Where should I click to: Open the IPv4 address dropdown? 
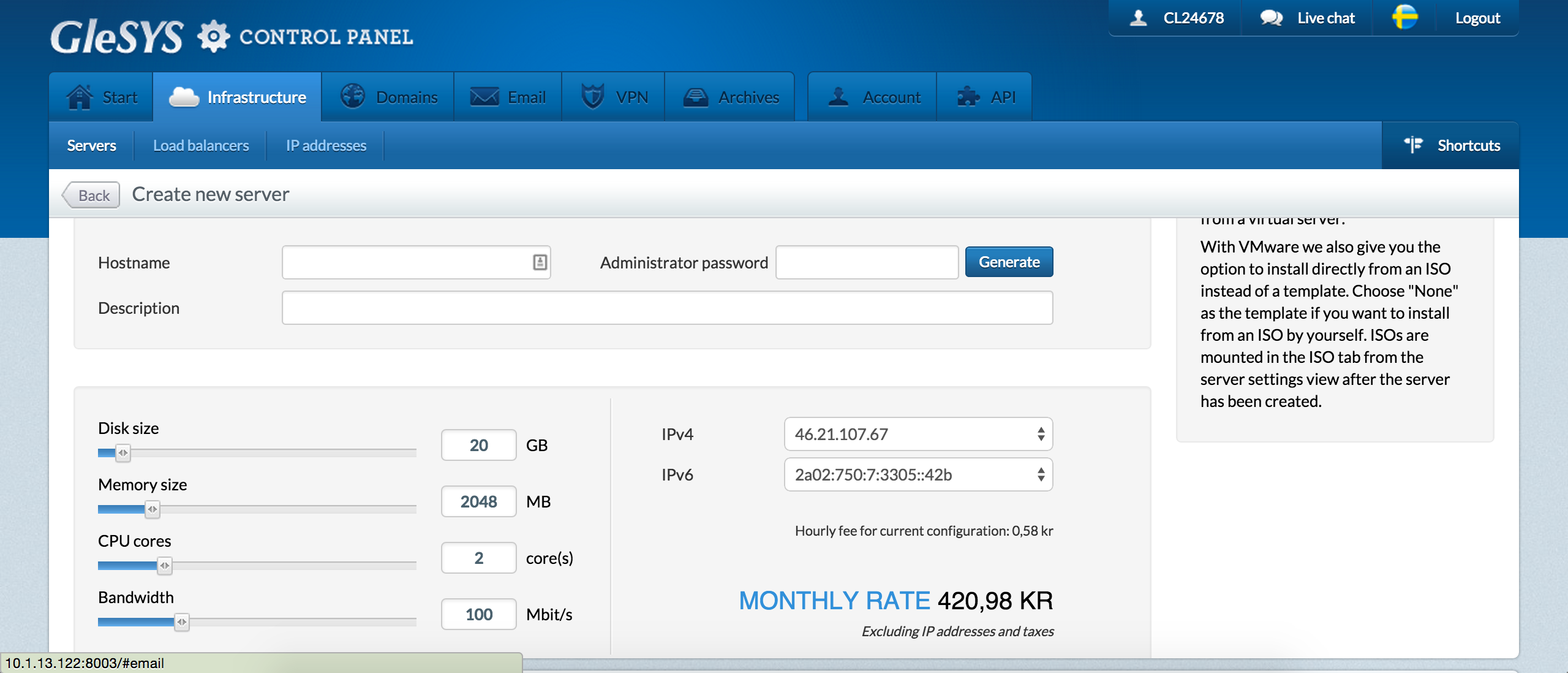(918, 435)
